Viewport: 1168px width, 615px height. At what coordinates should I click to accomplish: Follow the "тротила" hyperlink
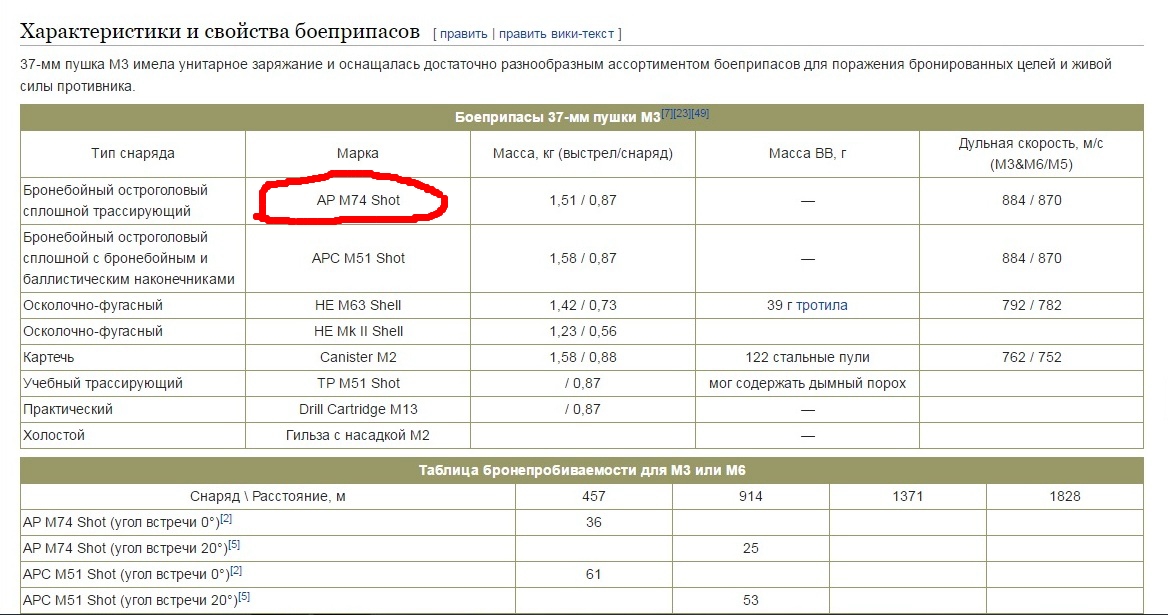tap(821, 305)
